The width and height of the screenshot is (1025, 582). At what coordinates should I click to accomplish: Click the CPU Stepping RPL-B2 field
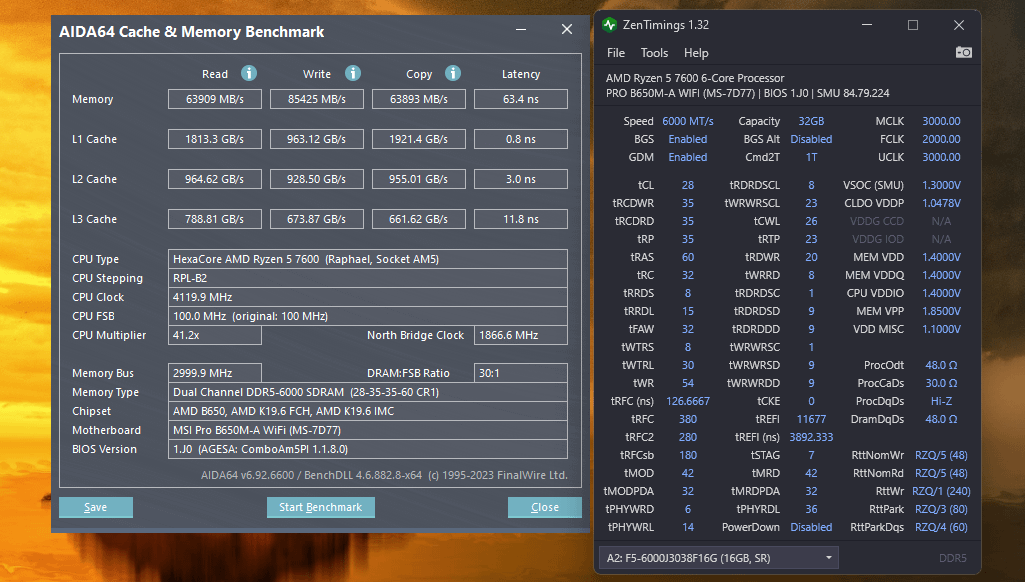(367, 278)
